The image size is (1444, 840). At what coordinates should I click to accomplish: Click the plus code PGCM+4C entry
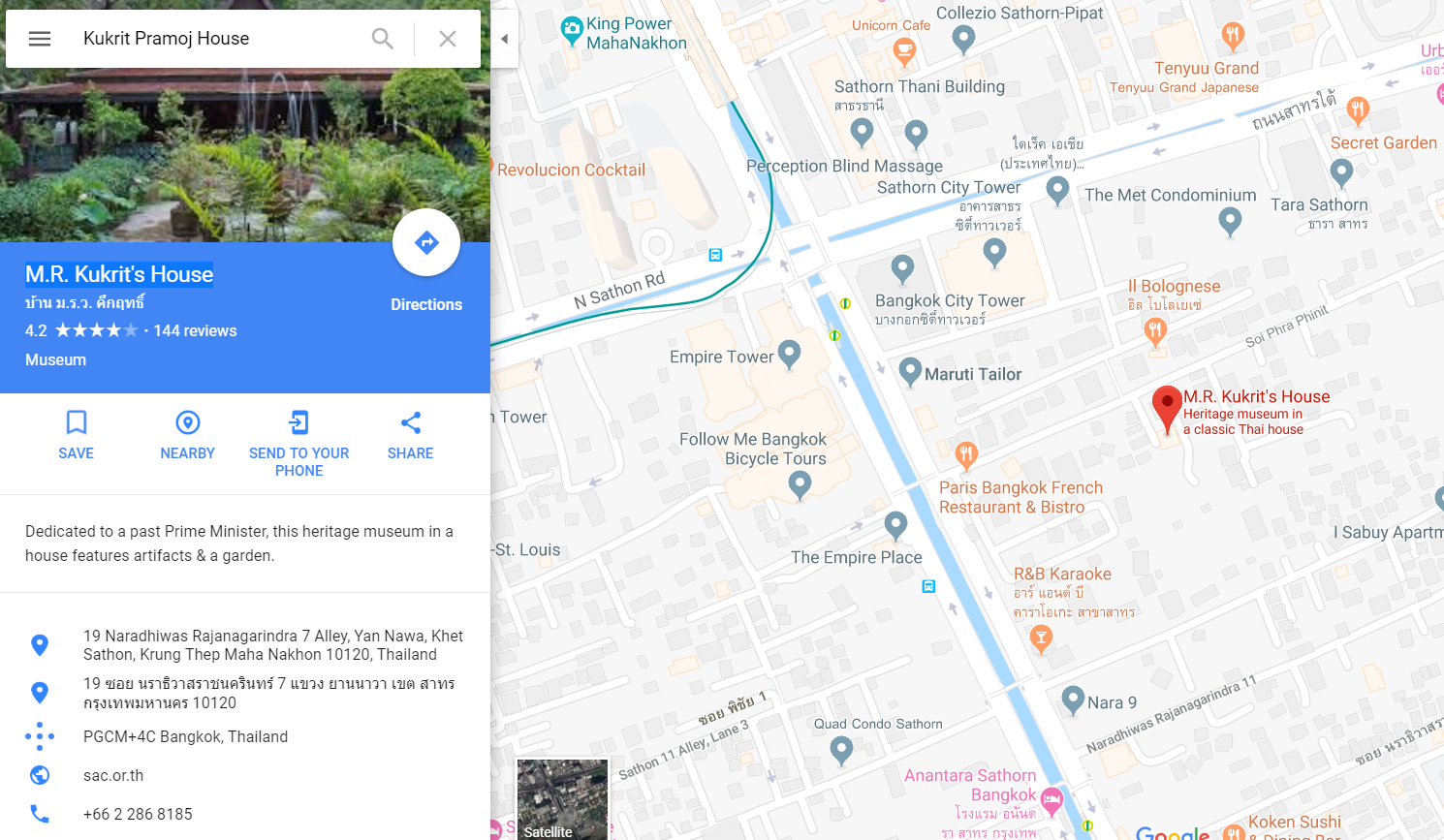tap(185, 736)
